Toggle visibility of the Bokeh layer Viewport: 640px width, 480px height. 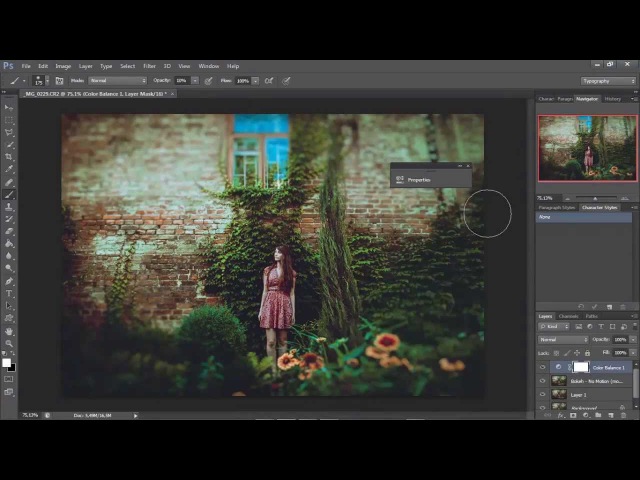coord(543,381)
